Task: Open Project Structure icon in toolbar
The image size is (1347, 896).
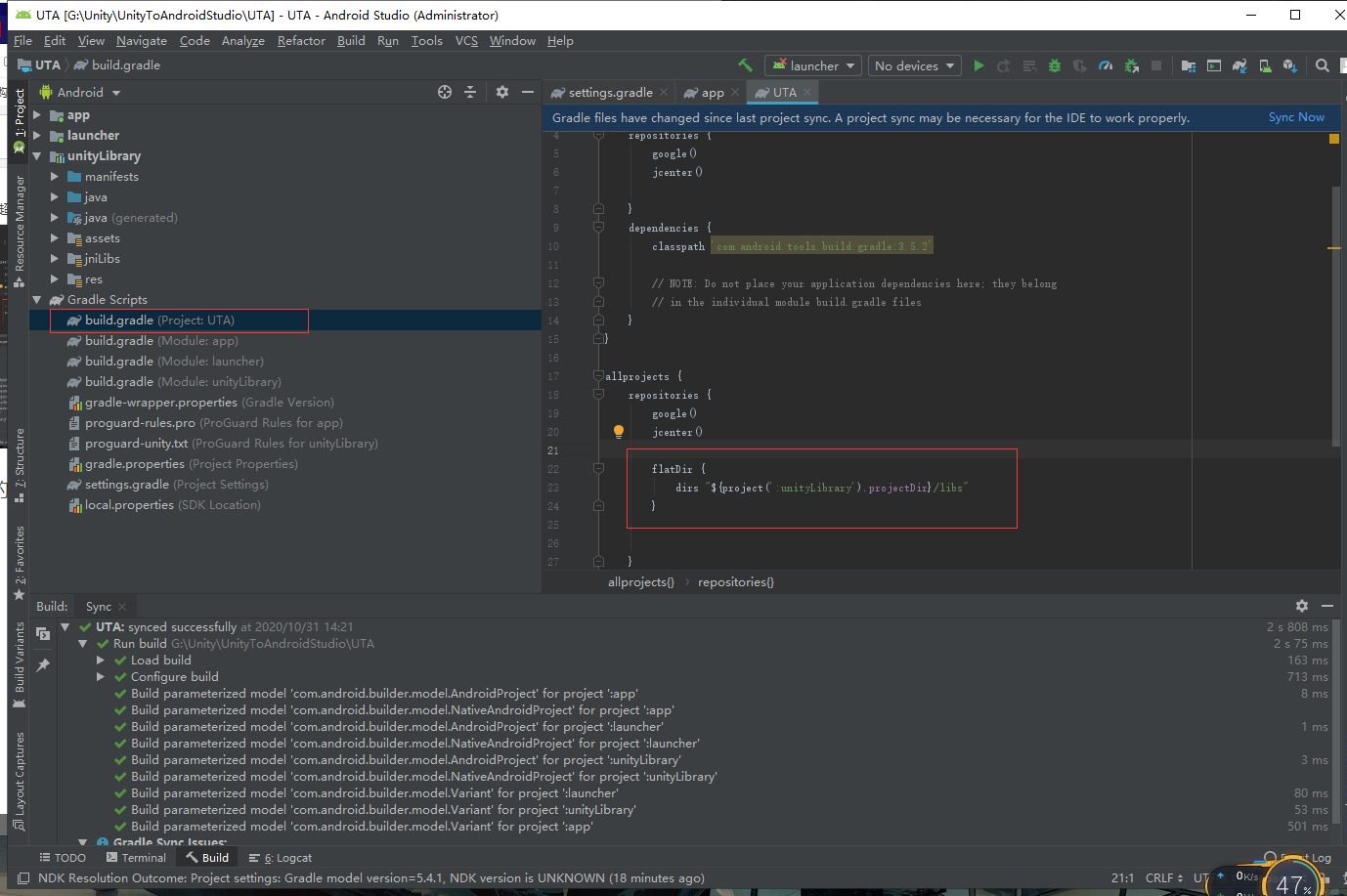Action: 1189,65
